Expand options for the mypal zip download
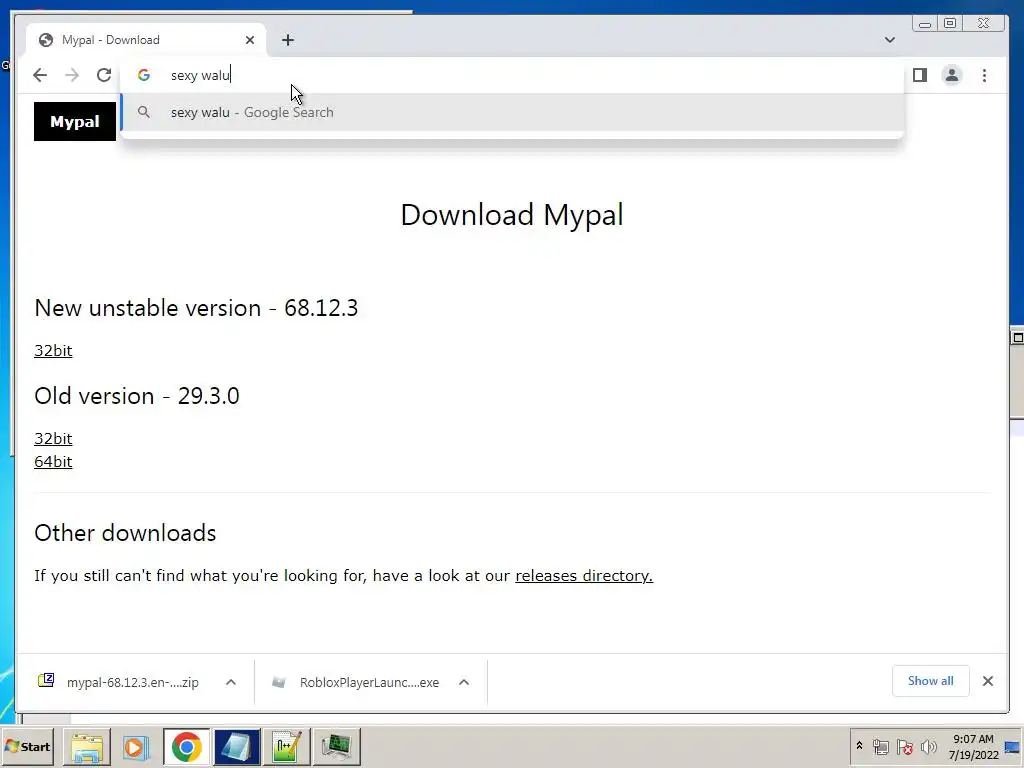The height and width of the screenshot is (768, 1024). click(x=231, y=682)
